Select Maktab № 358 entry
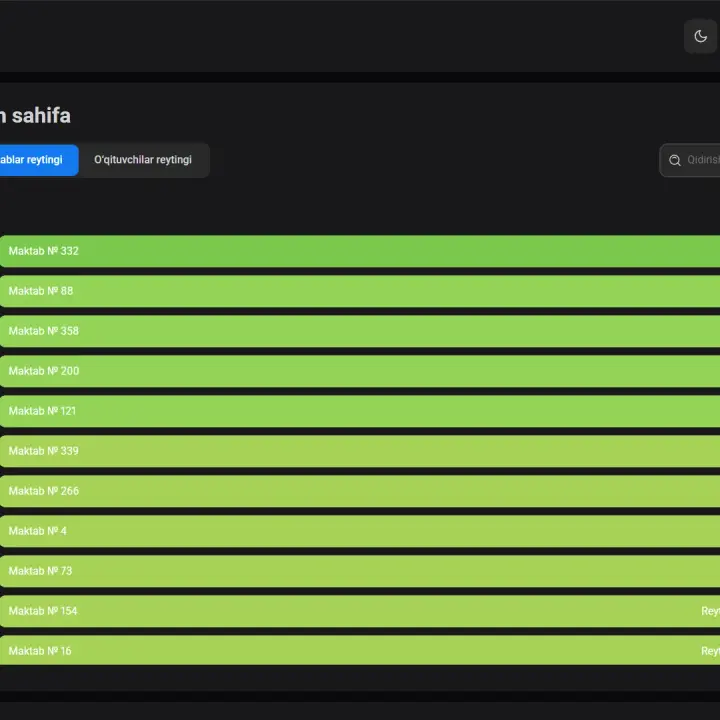The height and width of the screenshot is (720, 720). [x=360, y=331]
